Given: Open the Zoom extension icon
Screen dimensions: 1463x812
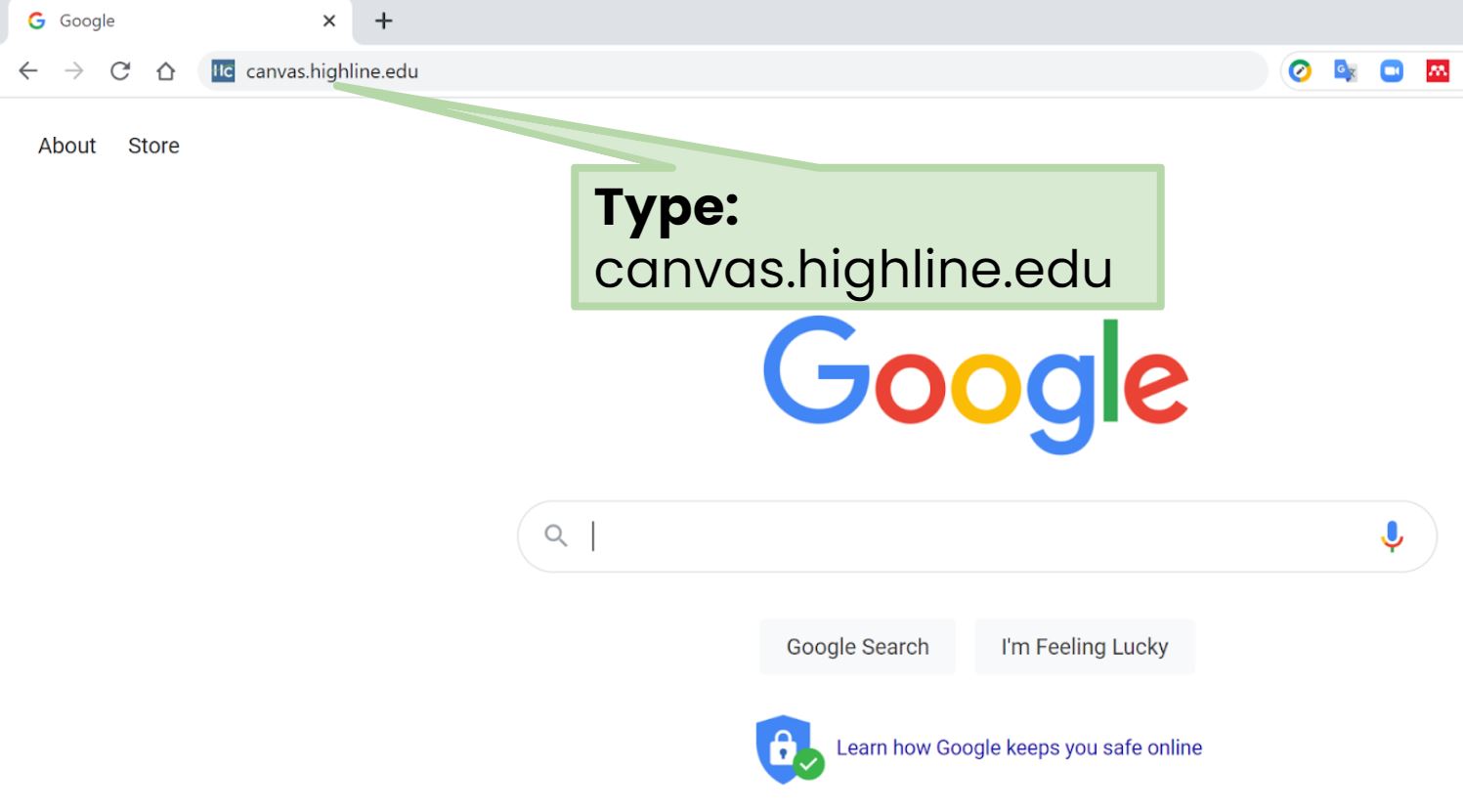Looking at the screenshot, I should point(1392,70).
